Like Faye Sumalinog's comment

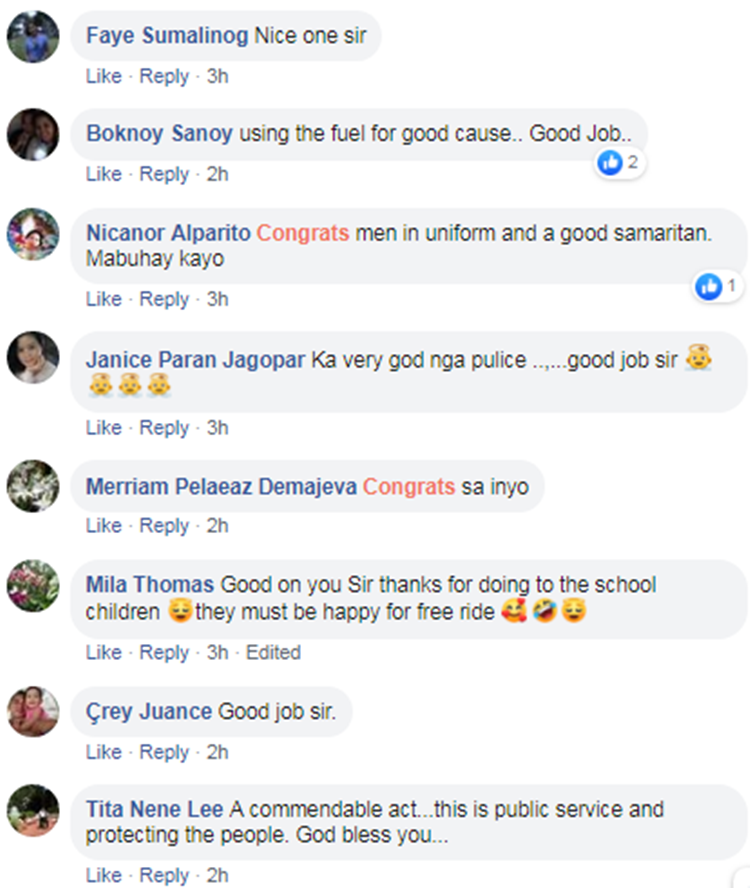pyautogui.click(x=103, y=76)
